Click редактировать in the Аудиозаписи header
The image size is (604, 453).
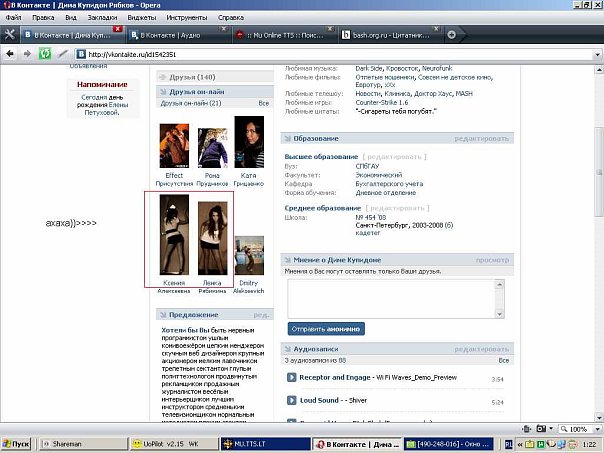[482, 349]
